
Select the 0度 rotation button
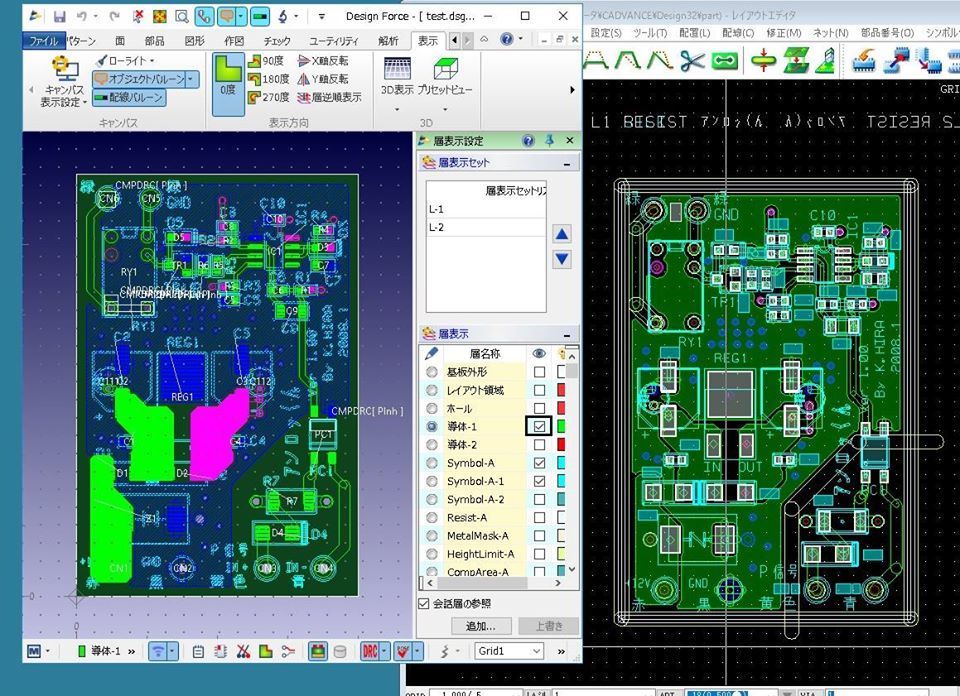[228, 84]
